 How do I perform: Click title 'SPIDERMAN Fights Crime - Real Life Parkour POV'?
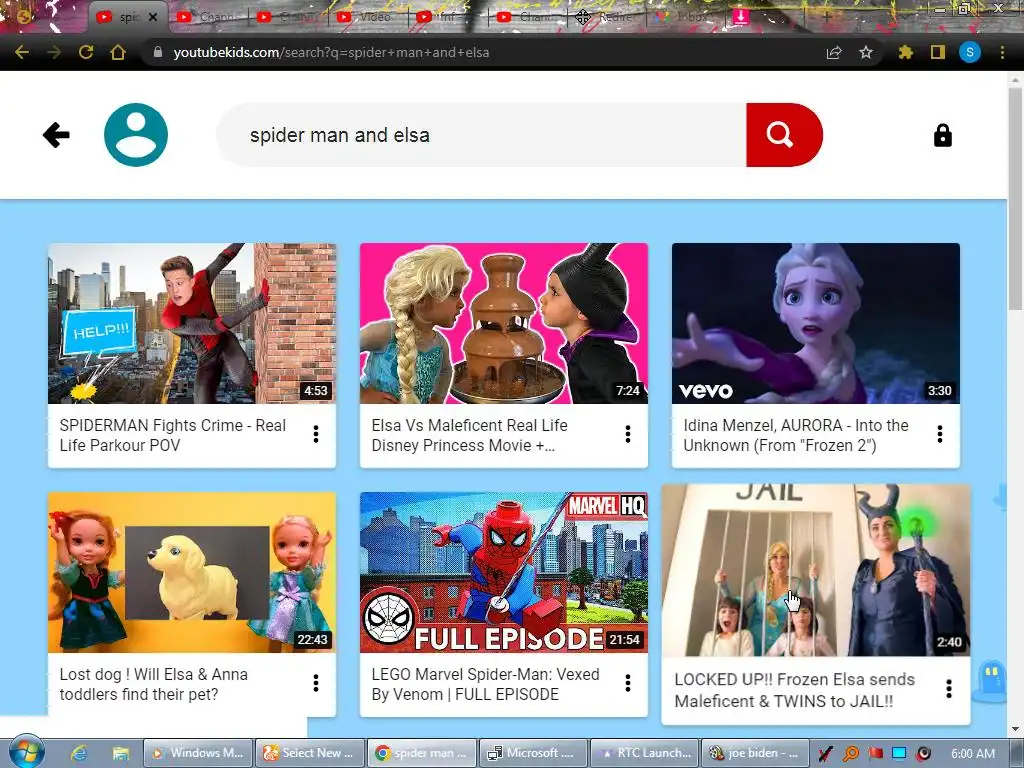(173, 435)
